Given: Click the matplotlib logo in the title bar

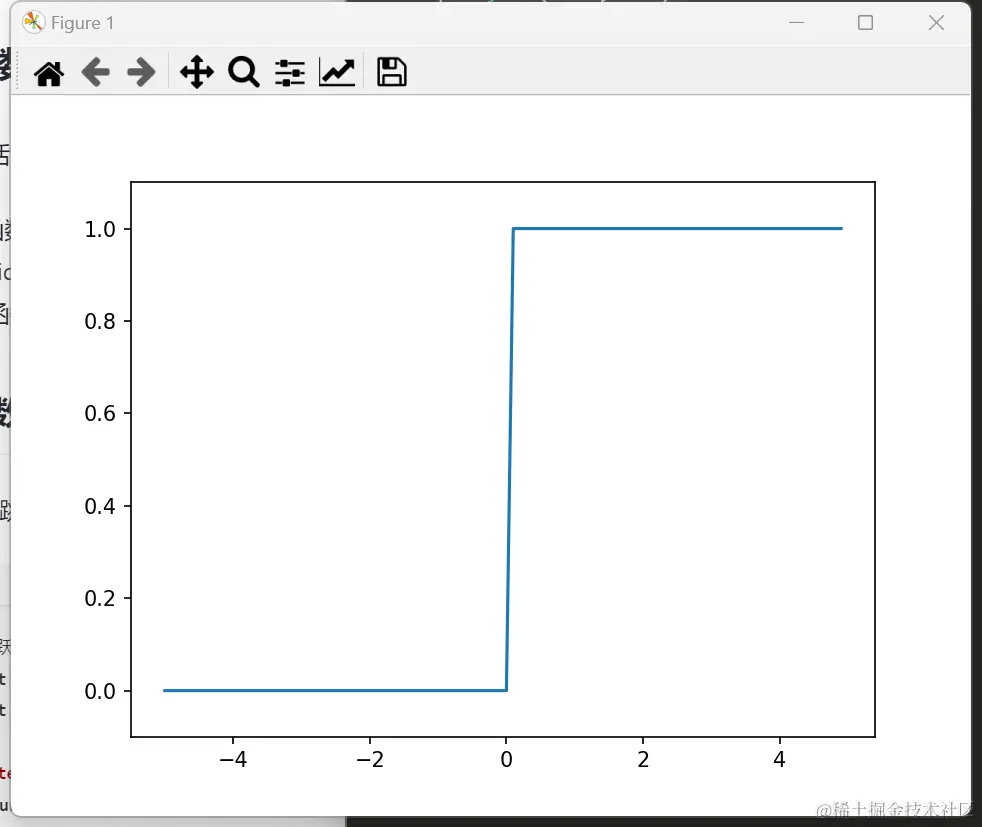Looking at the screenshot, I should pyautogui.click(x=33, y=23).
